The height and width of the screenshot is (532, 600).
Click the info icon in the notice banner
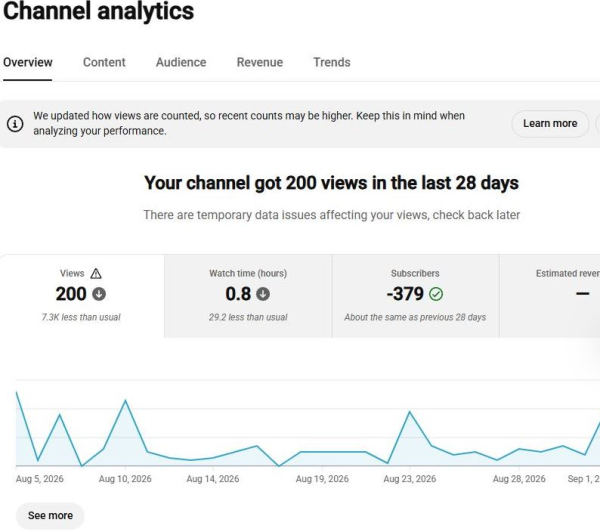point(15,124)
